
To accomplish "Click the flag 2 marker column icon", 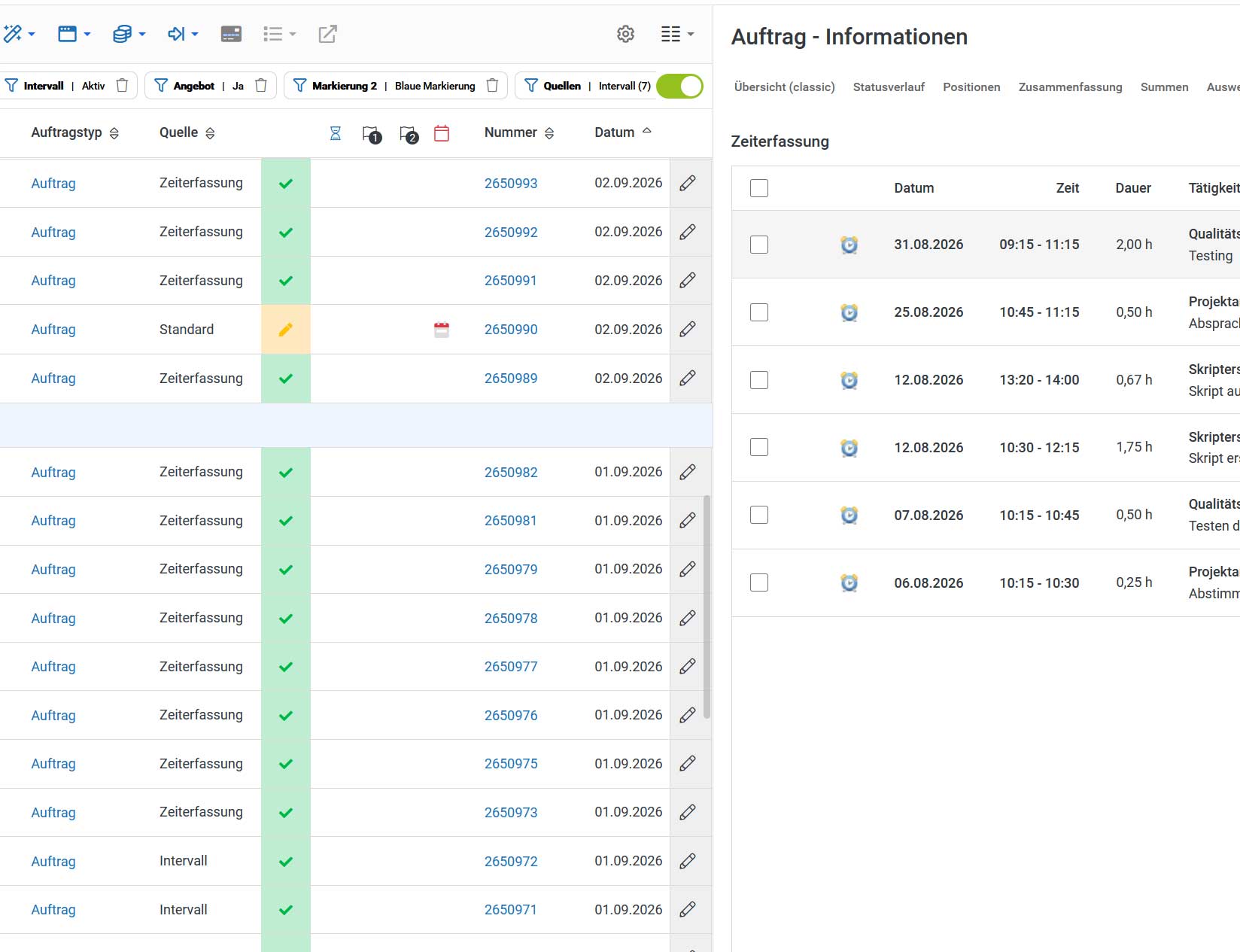I will tap(409, 134).
